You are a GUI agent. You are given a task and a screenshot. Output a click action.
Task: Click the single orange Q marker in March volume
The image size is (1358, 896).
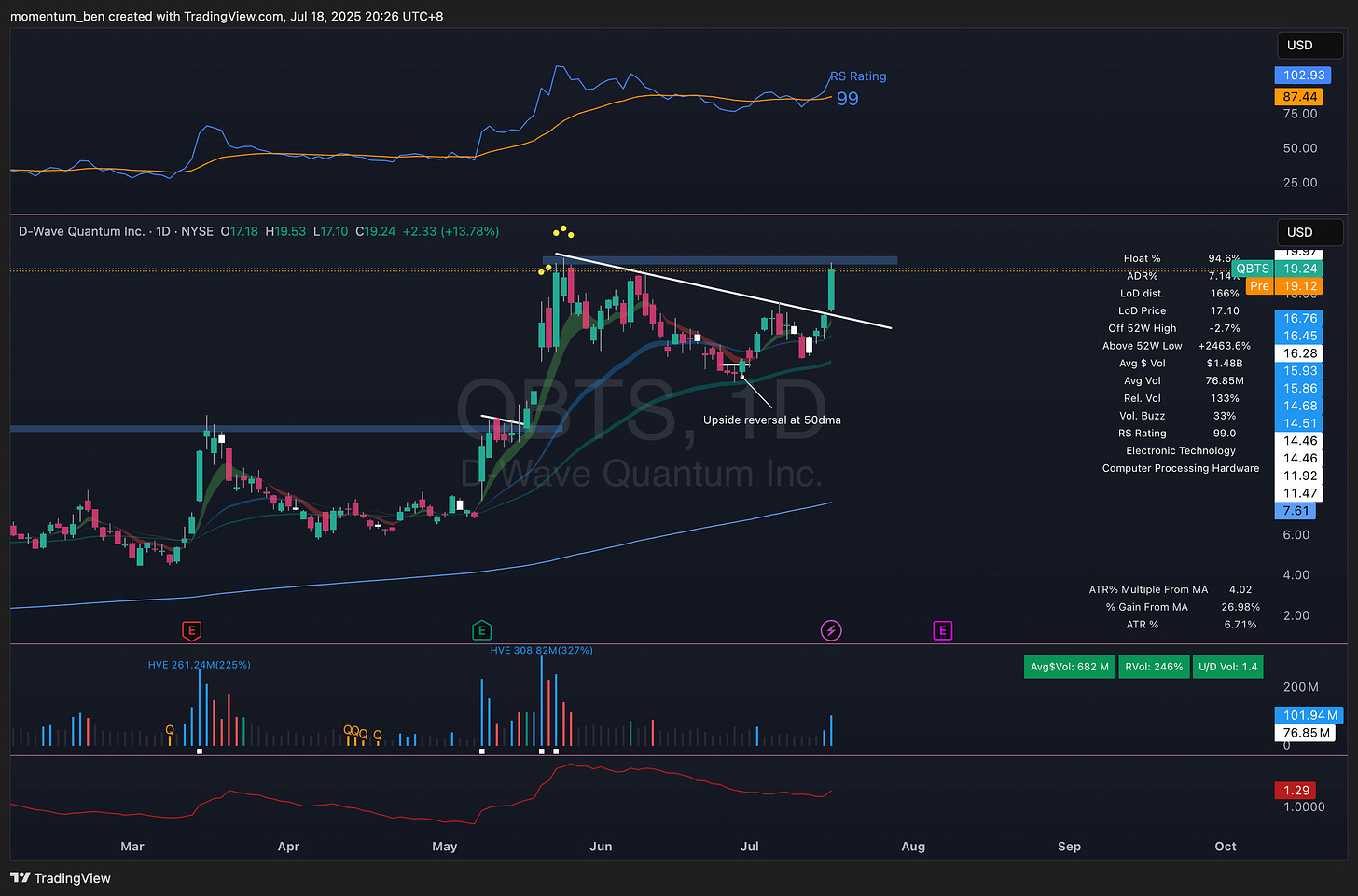[x=170, y=730]
